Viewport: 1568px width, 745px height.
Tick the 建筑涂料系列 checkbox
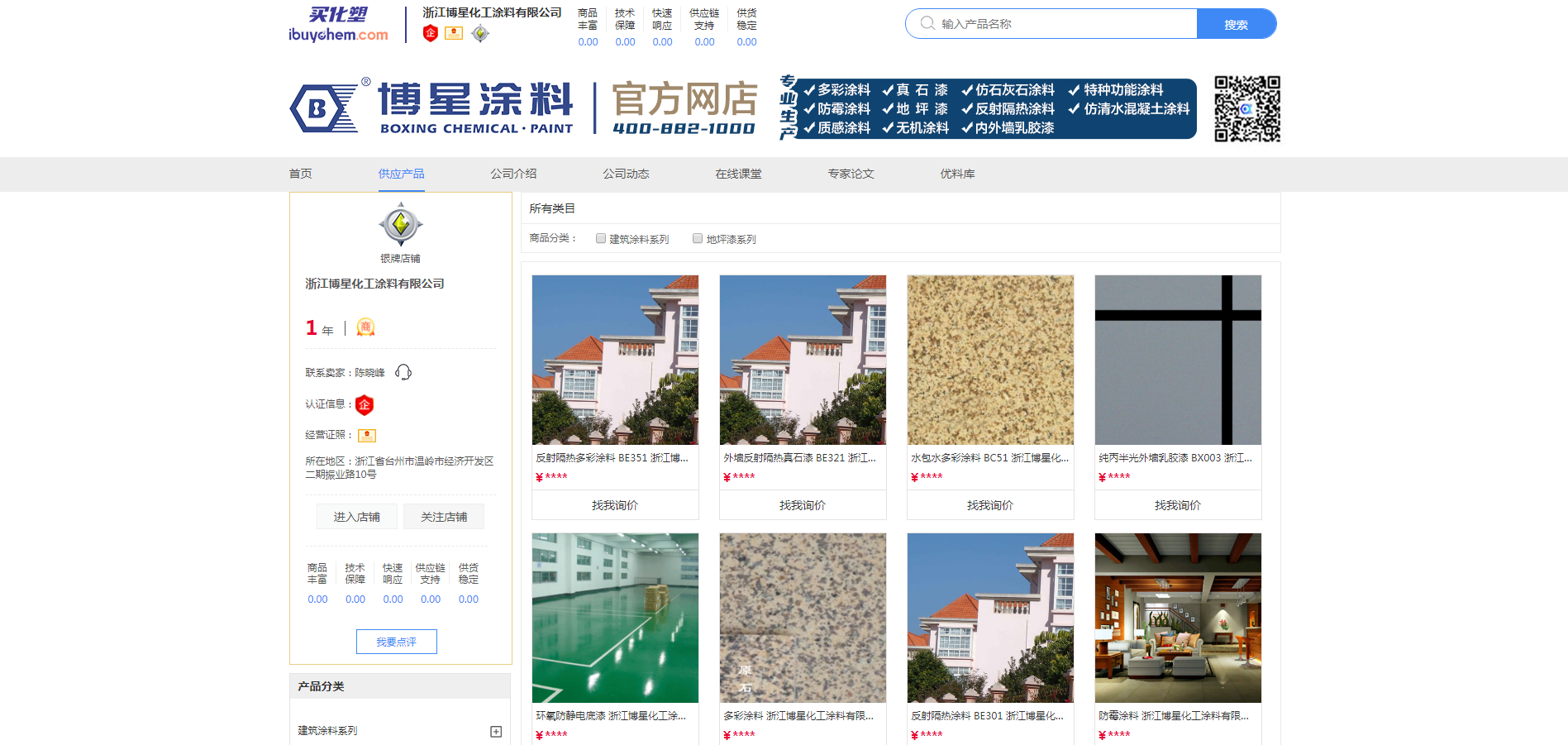[601, 238]
